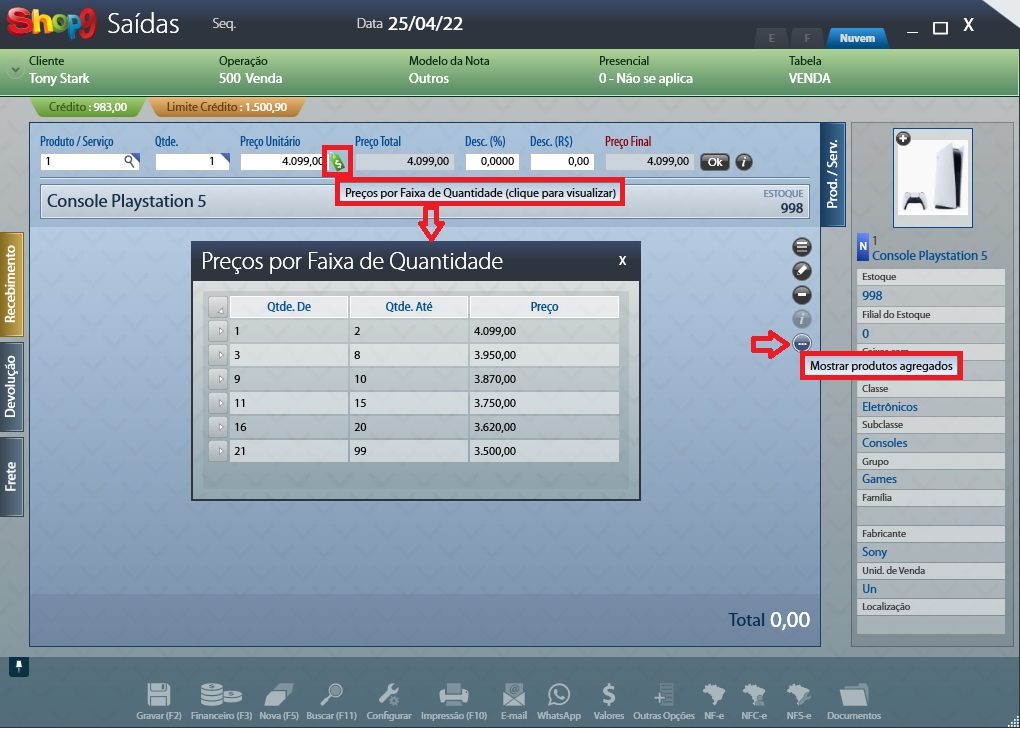Open Buscar (F11) search

point(332,701)
